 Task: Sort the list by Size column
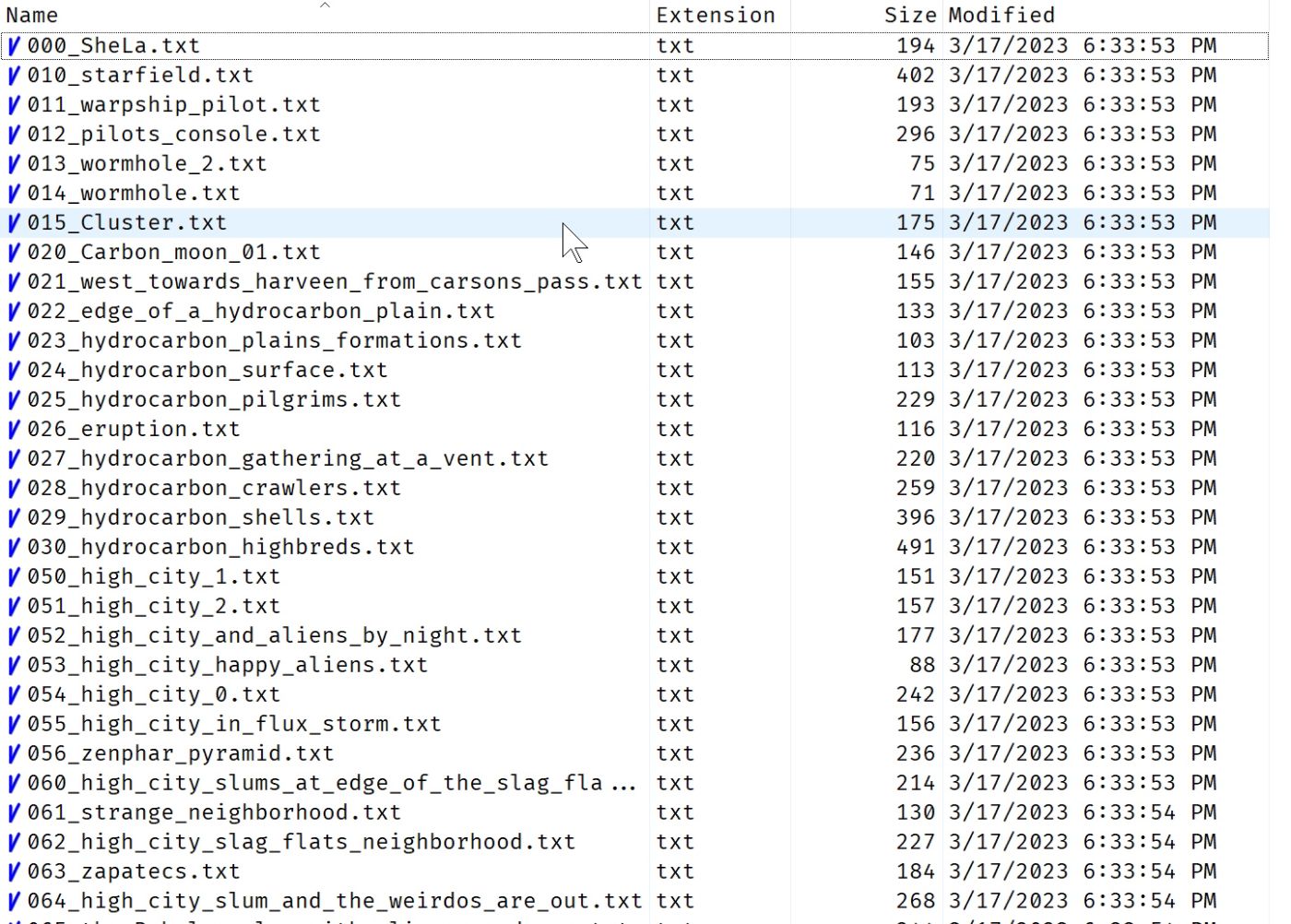click(909, 16)
